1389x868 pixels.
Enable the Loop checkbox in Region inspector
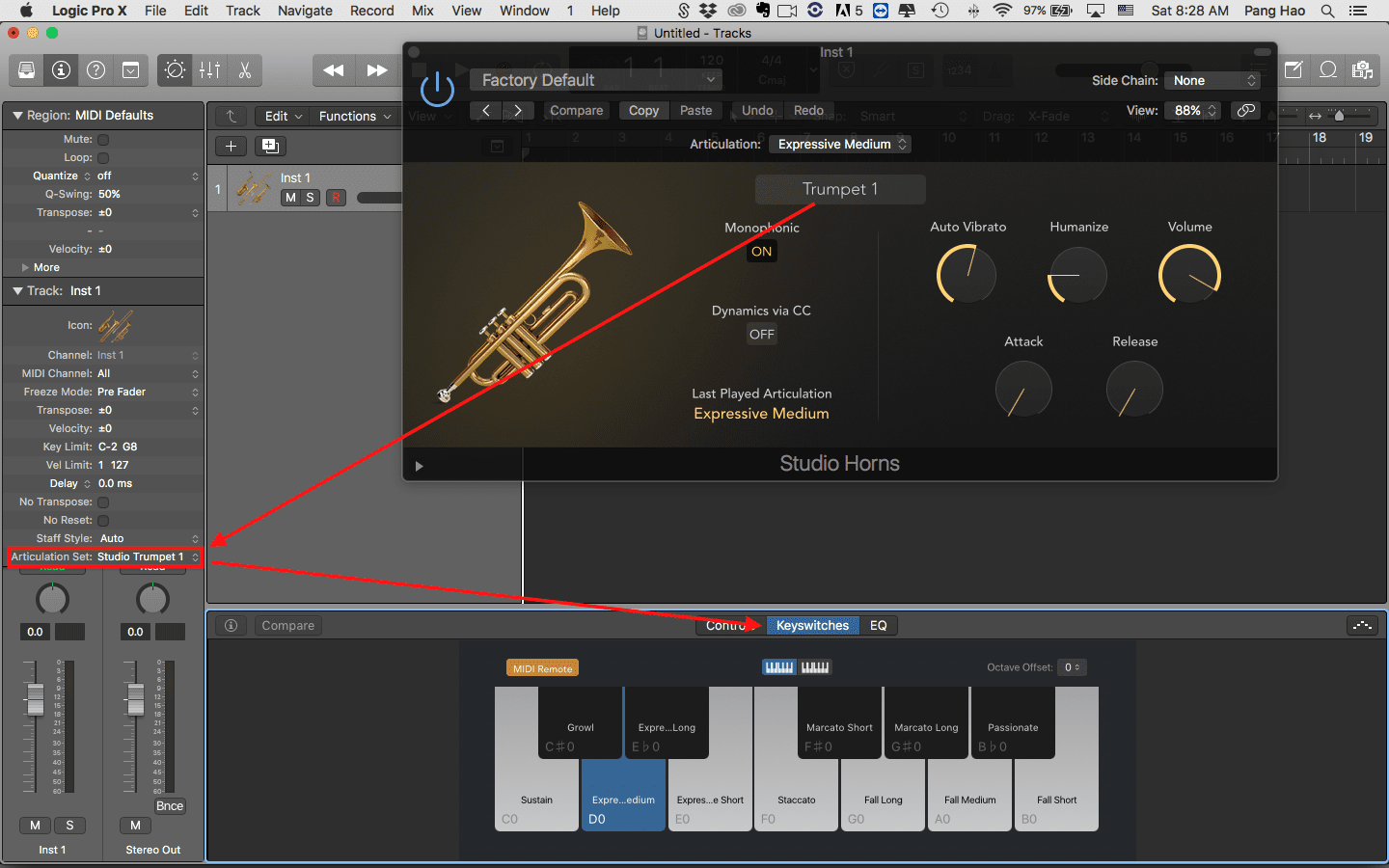coord(103,157)
